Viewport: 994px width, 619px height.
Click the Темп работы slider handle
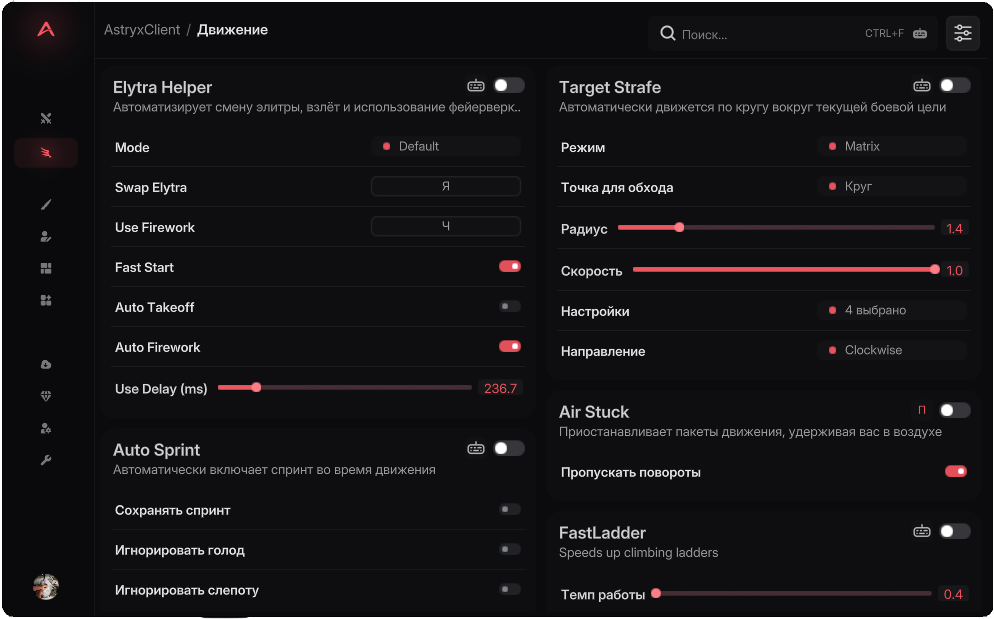coord(656,593)
